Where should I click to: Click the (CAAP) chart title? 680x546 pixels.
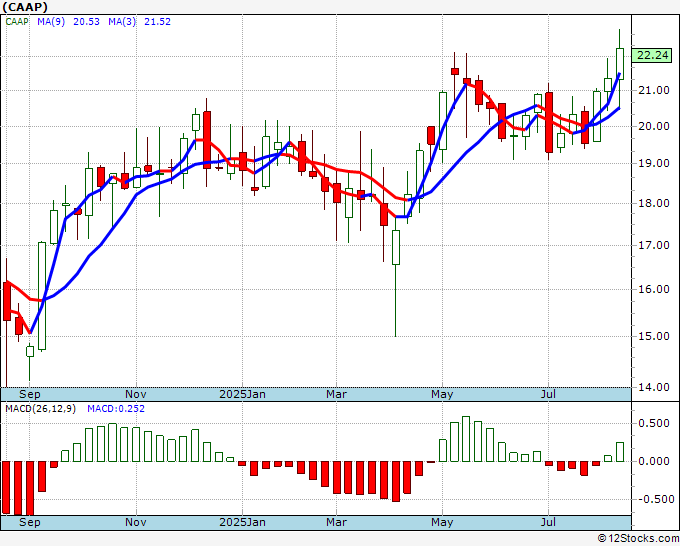pyautogui.click(x=25, y=7)
